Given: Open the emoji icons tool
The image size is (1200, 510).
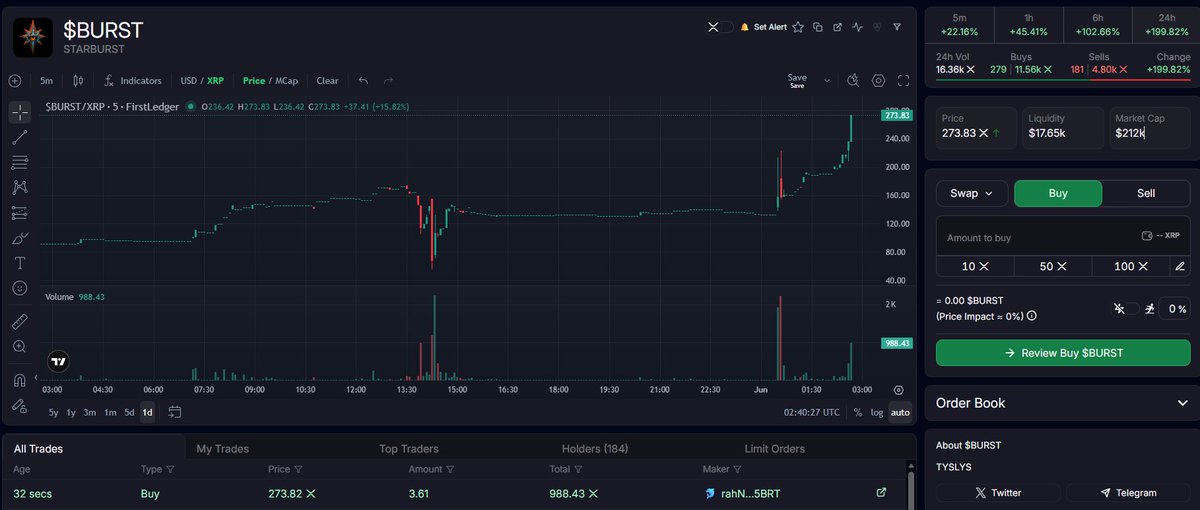Looking at the screenshot, I should click(19, 288).
